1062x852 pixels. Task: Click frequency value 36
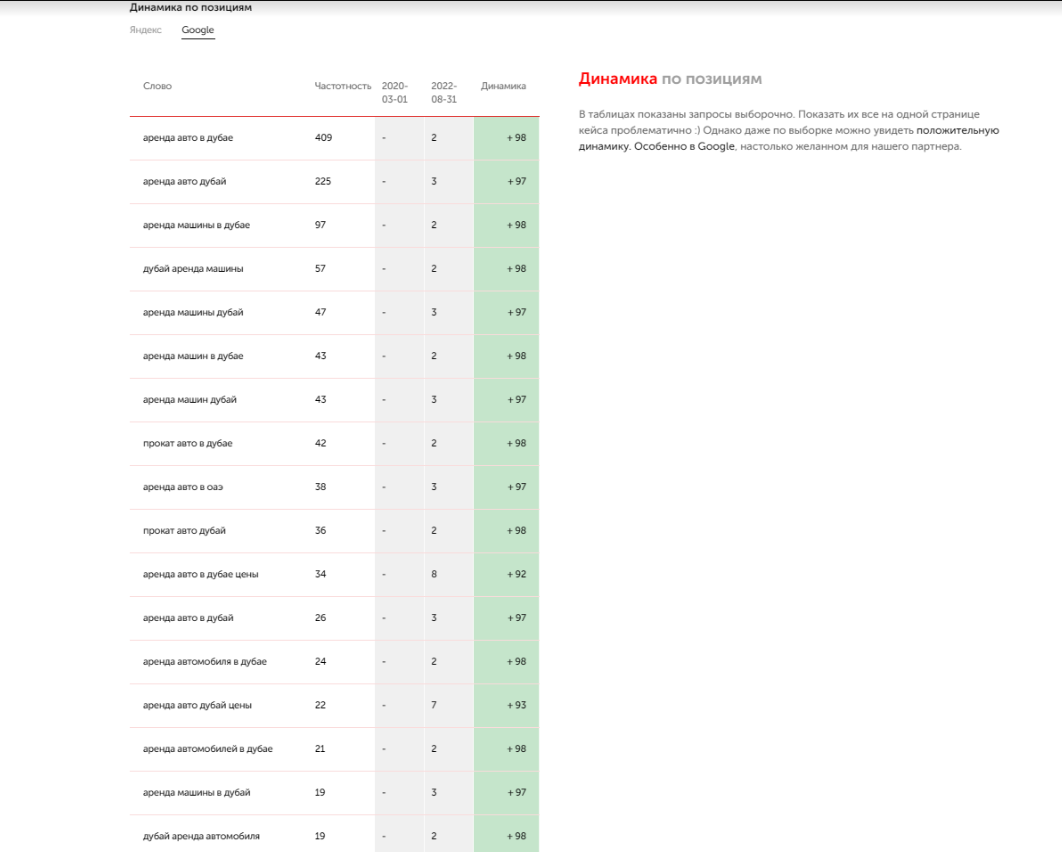tap(320, 531)
